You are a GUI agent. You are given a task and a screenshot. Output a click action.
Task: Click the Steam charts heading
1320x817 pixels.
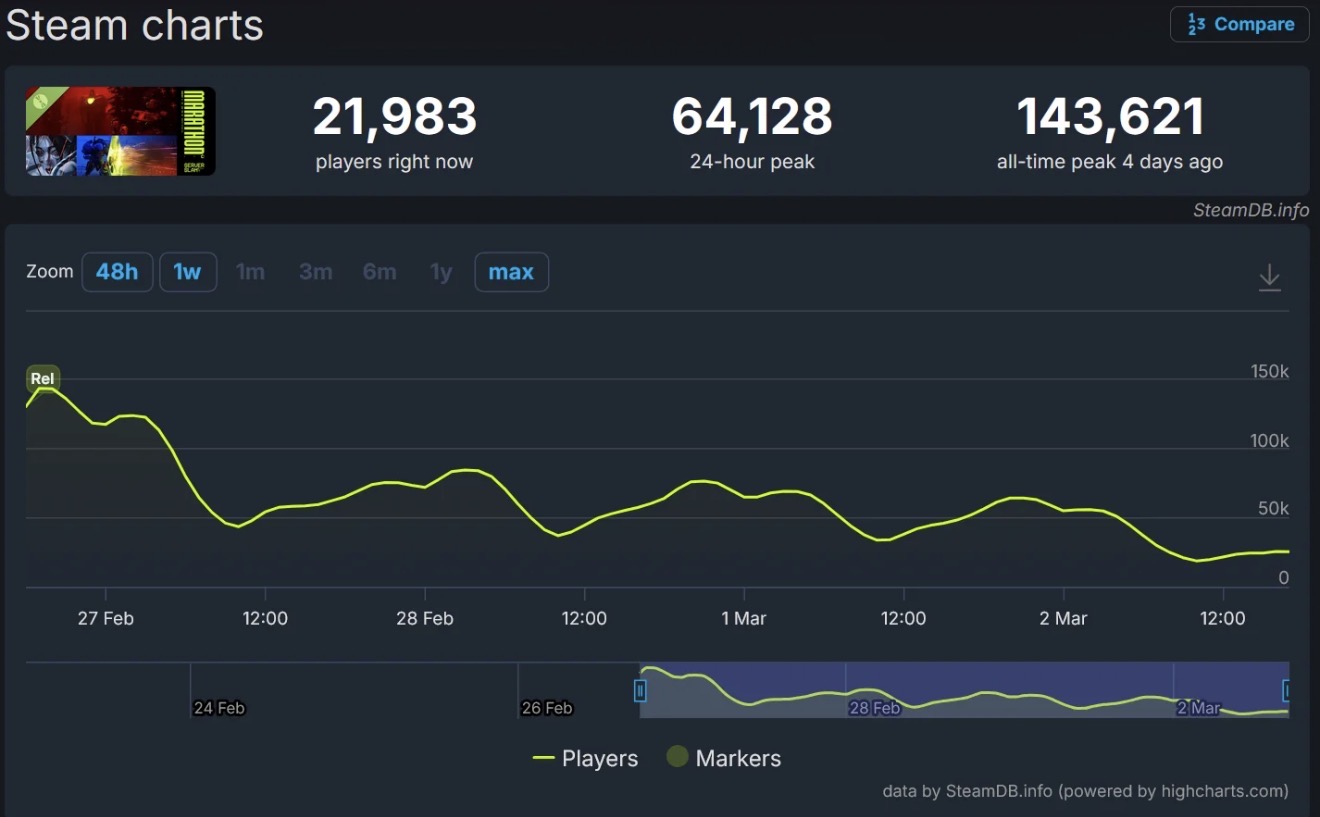[135, 25]
